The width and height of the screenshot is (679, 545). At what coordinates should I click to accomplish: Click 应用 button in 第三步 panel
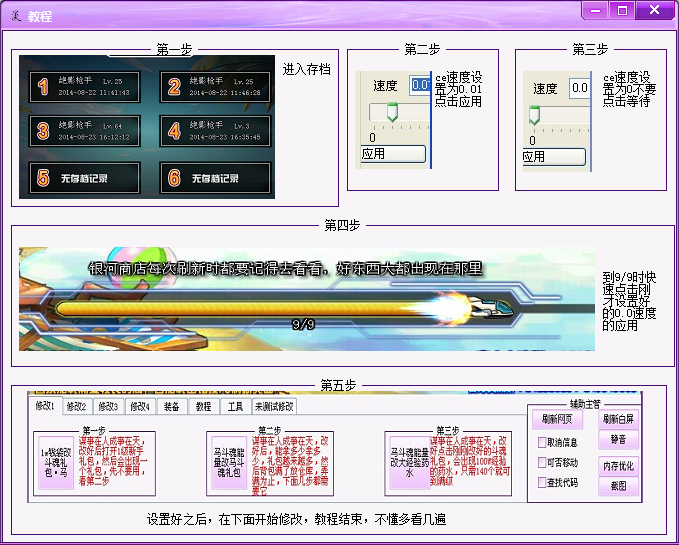pyautogui.click(x=554, y=157)
